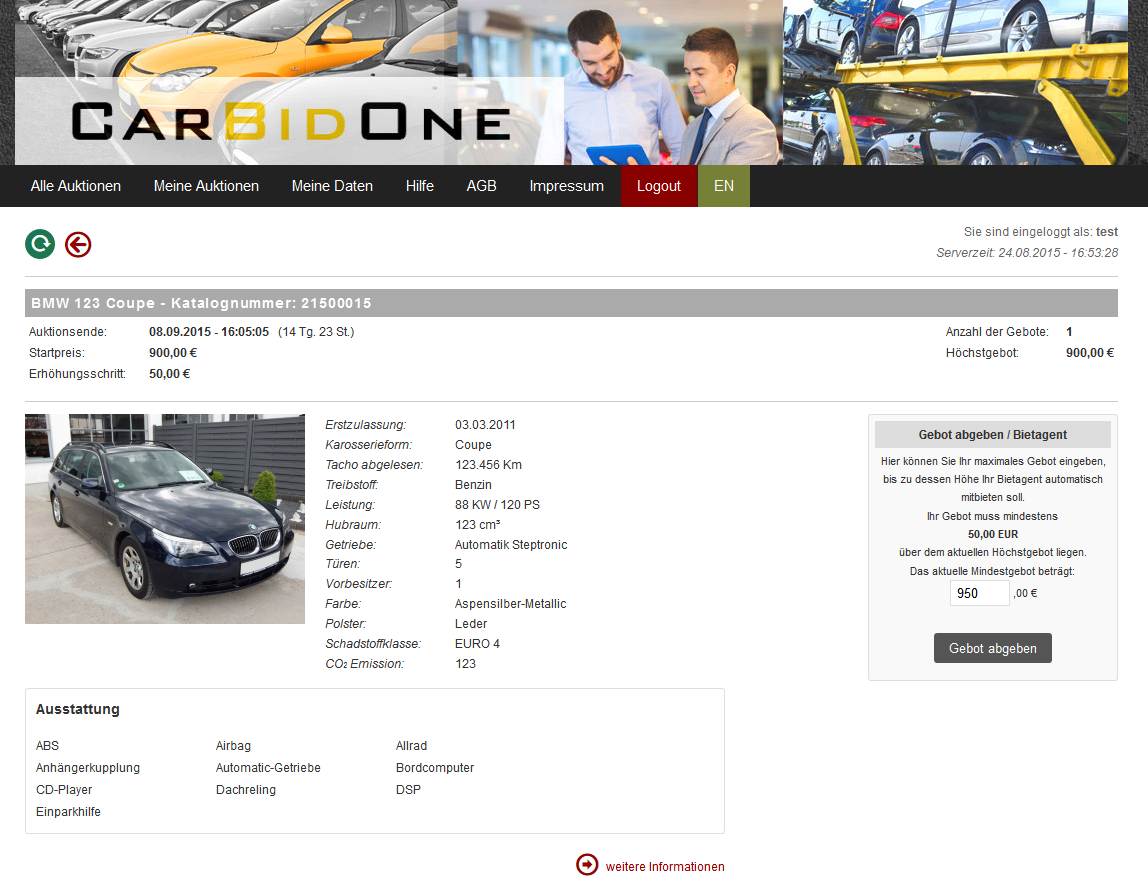Follow the weitere Informationen link
1148x882 pixels.
[x=665, y=867]
